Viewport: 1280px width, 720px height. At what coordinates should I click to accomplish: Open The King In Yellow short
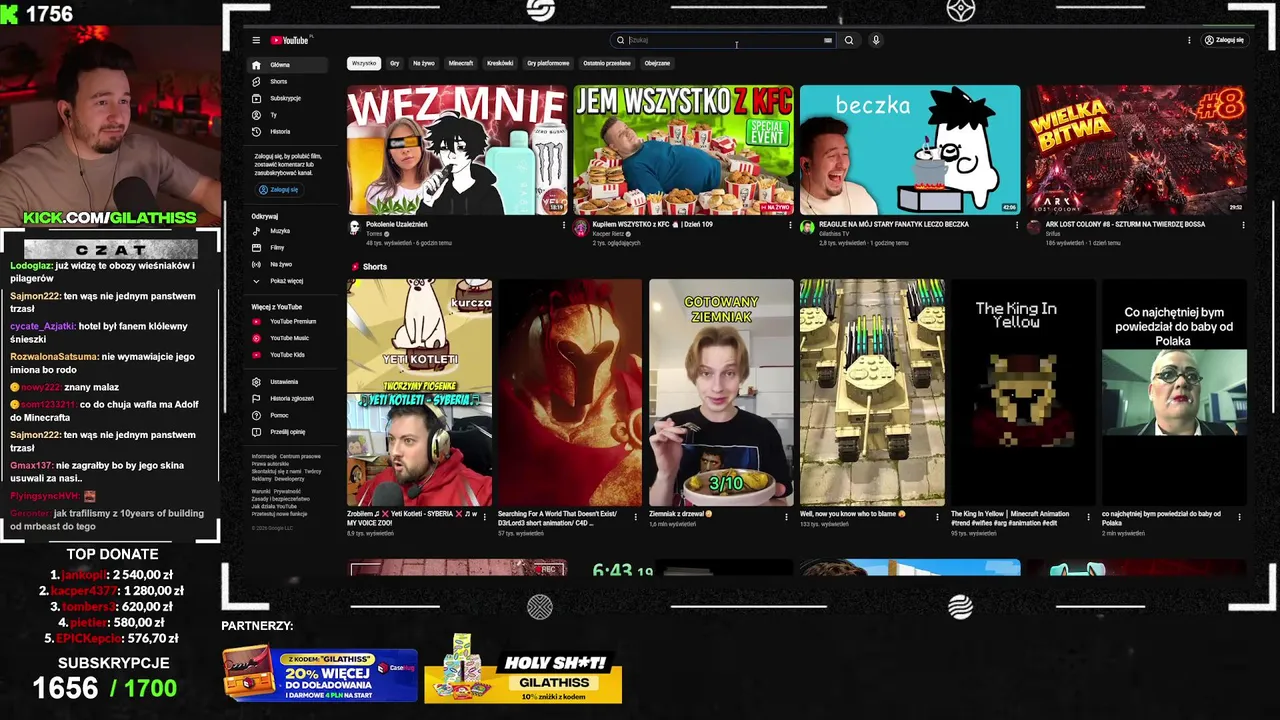[x=1023, y=393]
